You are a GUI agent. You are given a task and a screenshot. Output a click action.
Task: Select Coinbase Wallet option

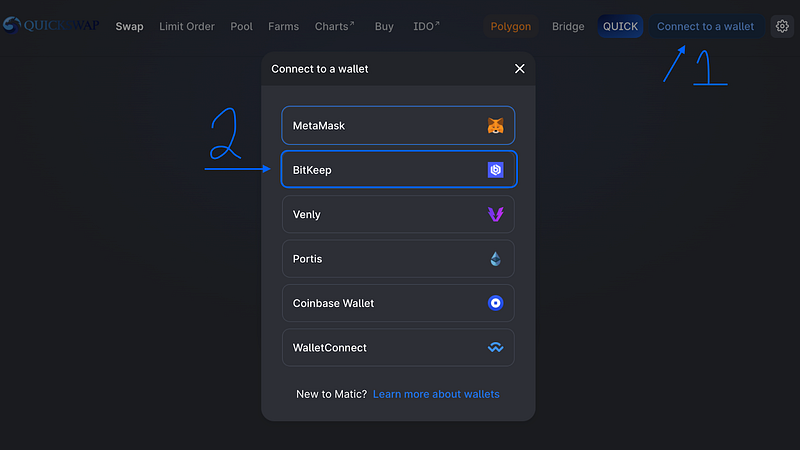pos(398,303)
